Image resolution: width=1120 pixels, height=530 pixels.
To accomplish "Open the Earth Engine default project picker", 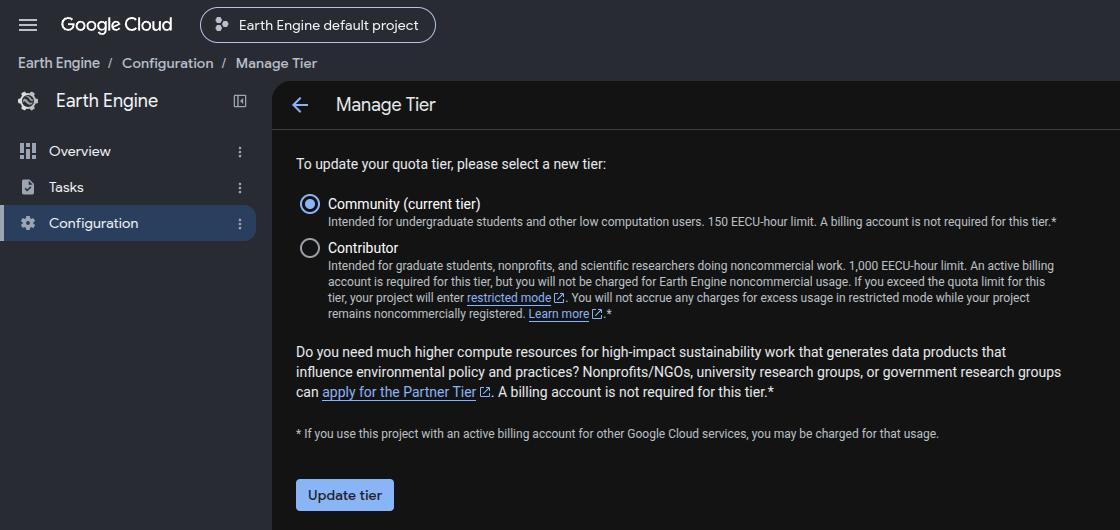I will (318, 25).
